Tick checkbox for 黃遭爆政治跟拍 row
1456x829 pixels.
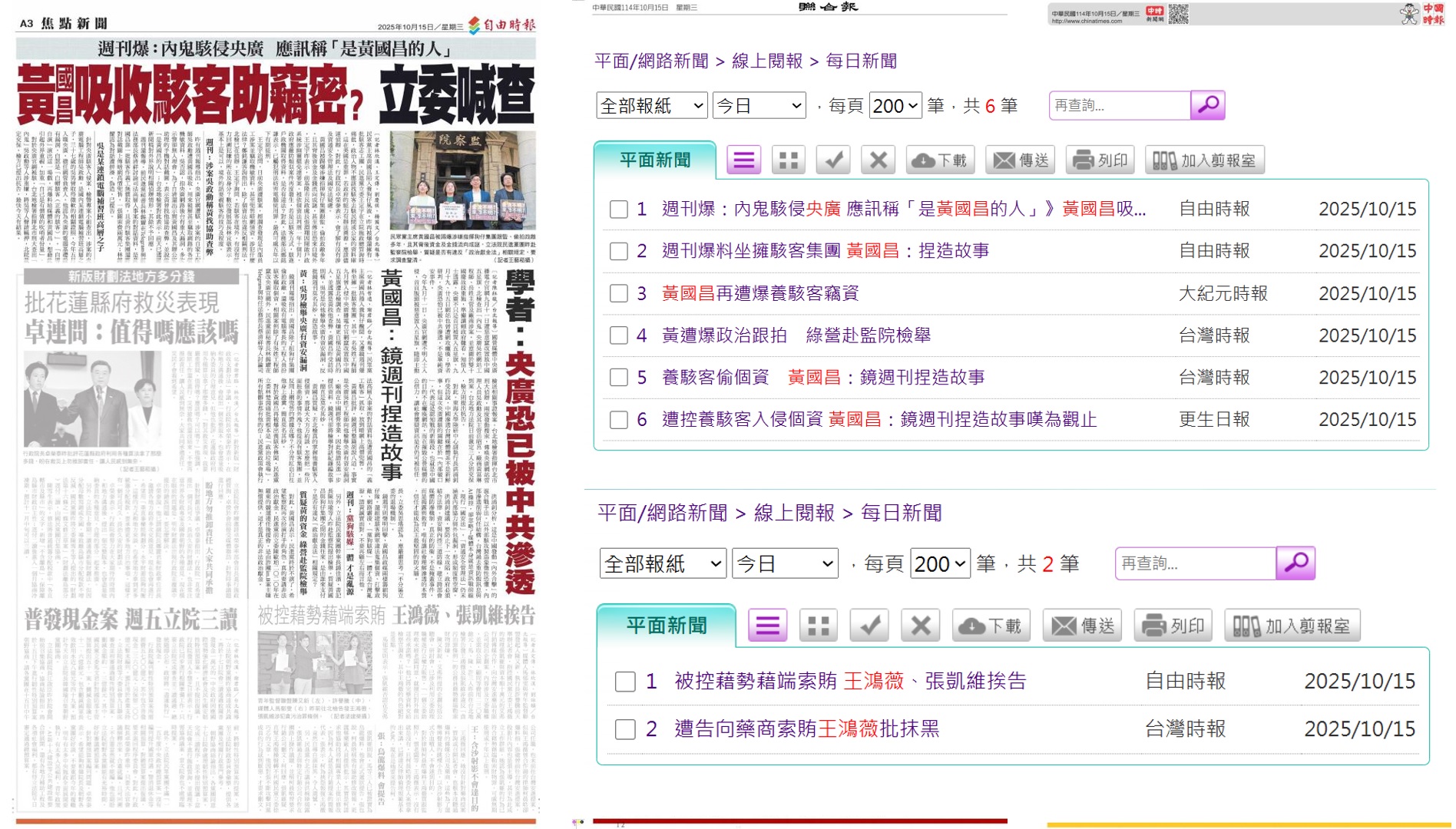point(618,335)
